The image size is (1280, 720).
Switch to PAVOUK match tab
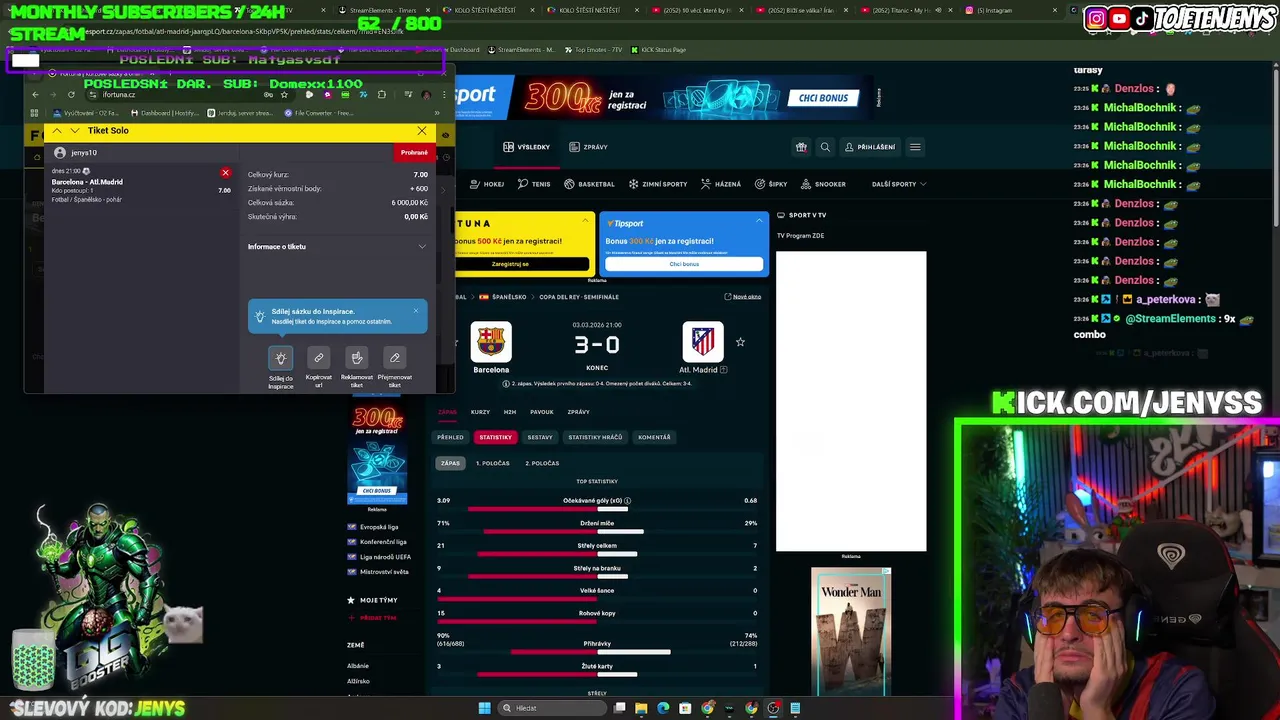pos(541,412)
